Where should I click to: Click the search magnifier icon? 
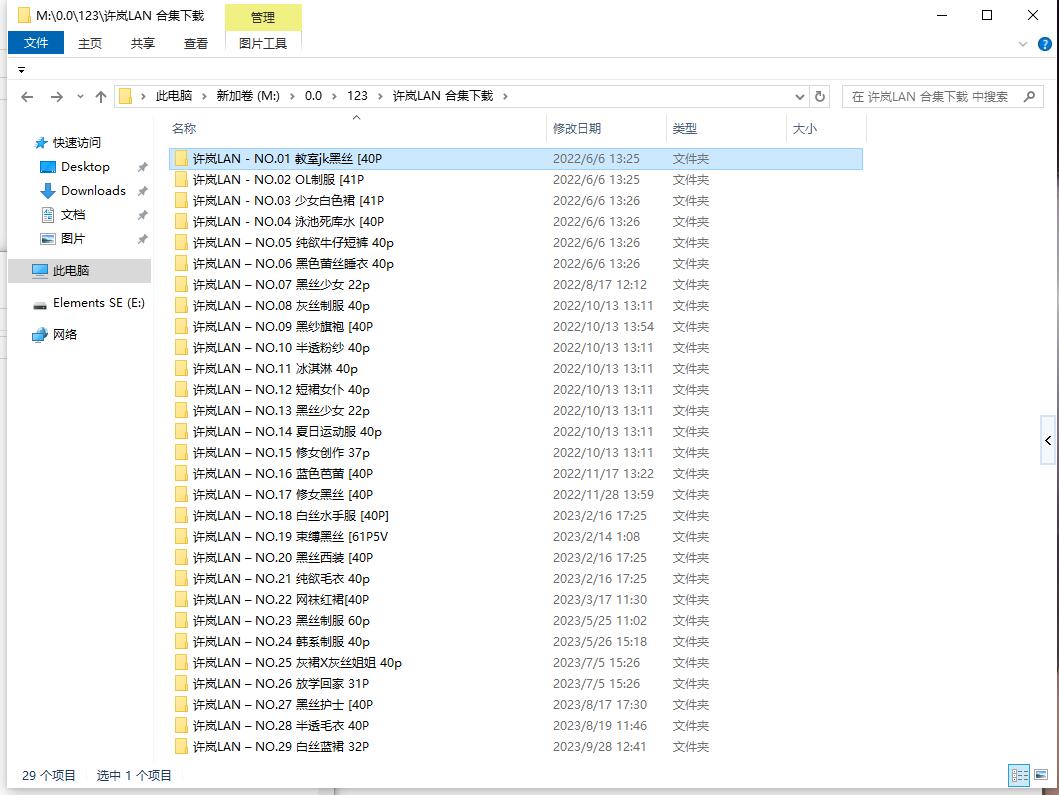click(x=1029, y=97)
